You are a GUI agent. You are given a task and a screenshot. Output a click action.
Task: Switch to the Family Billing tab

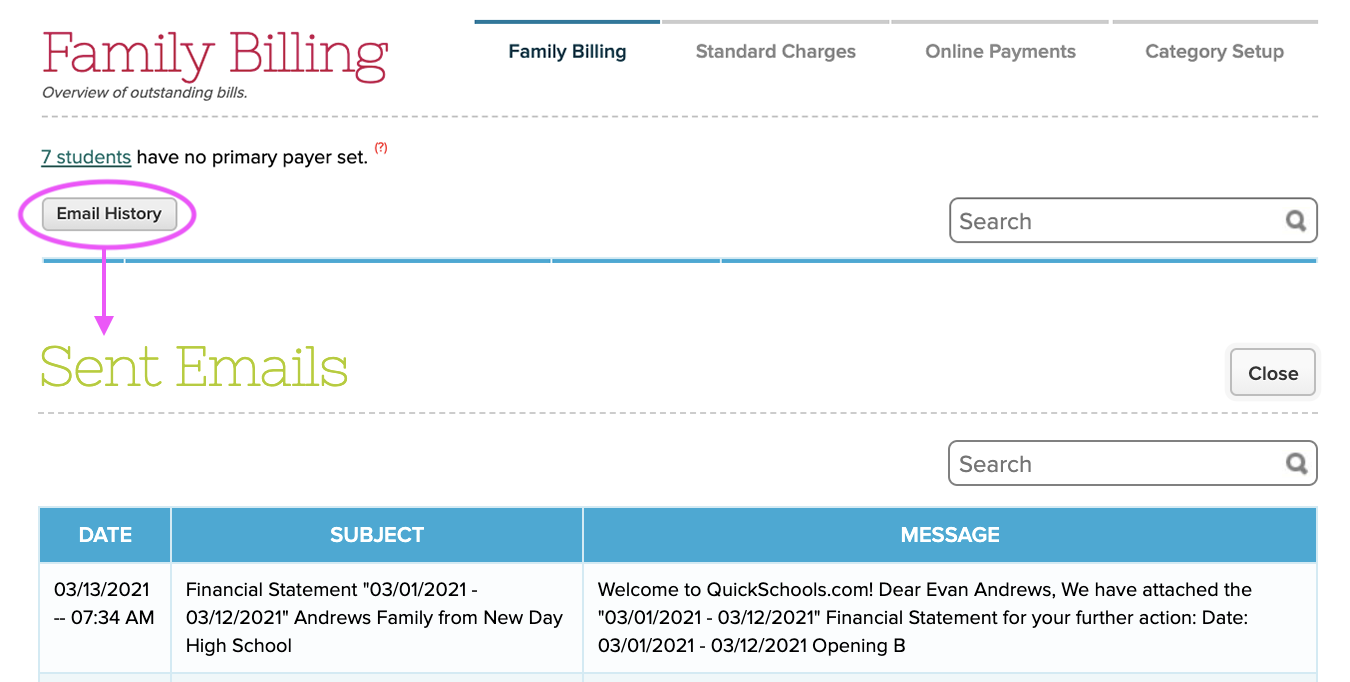pyautogui.click(x=567, y=51)
